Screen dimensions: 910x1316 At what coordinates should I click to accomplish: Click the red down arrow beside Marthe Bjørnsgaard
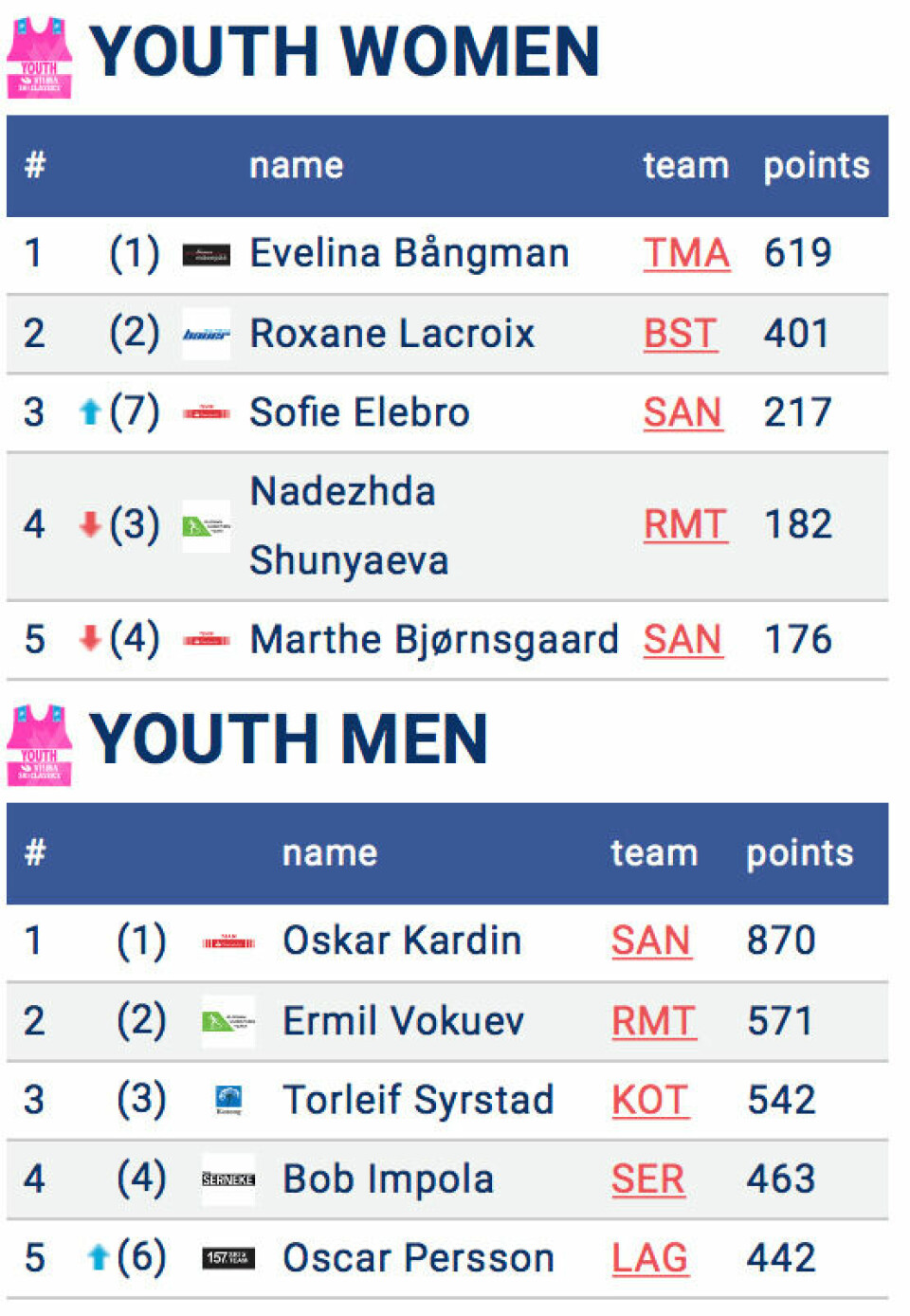click(90, 639)
